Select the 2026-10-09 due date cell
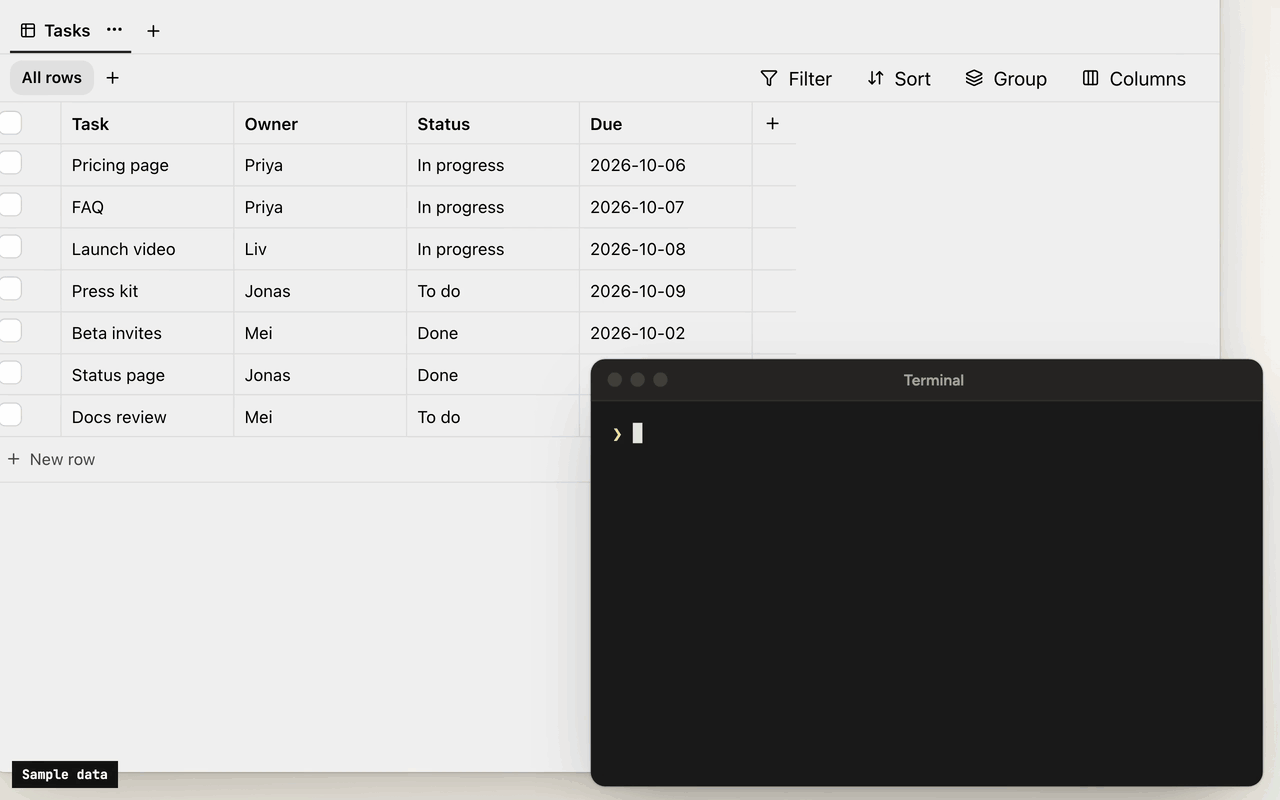1280x800 pixels. point(666,291)
